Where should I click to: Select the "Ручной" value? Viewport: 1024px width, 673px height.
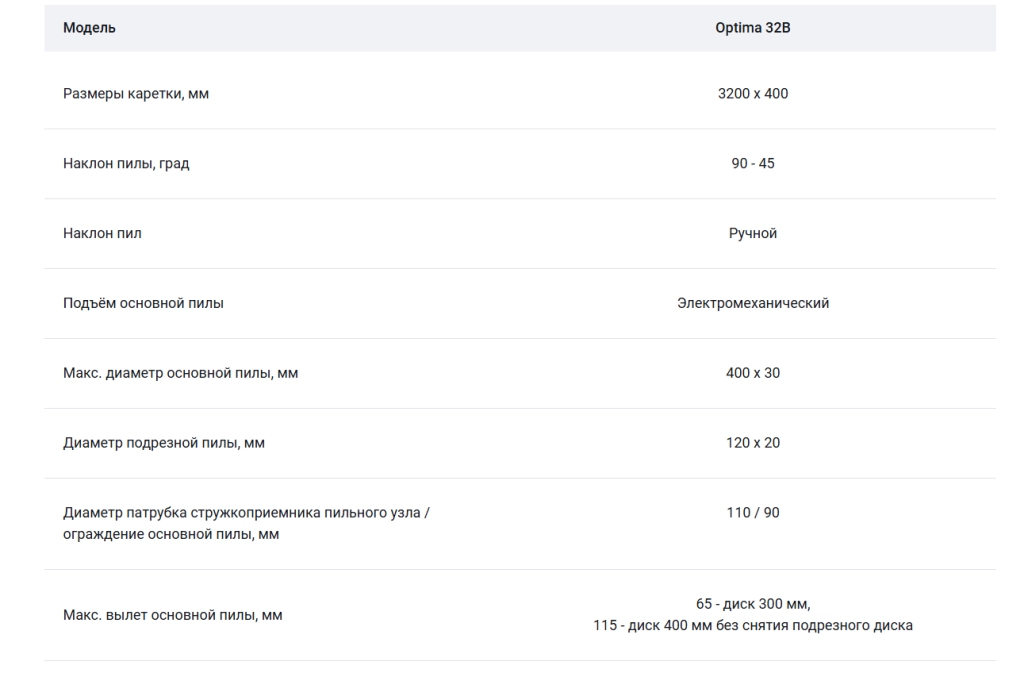[752, 234]
